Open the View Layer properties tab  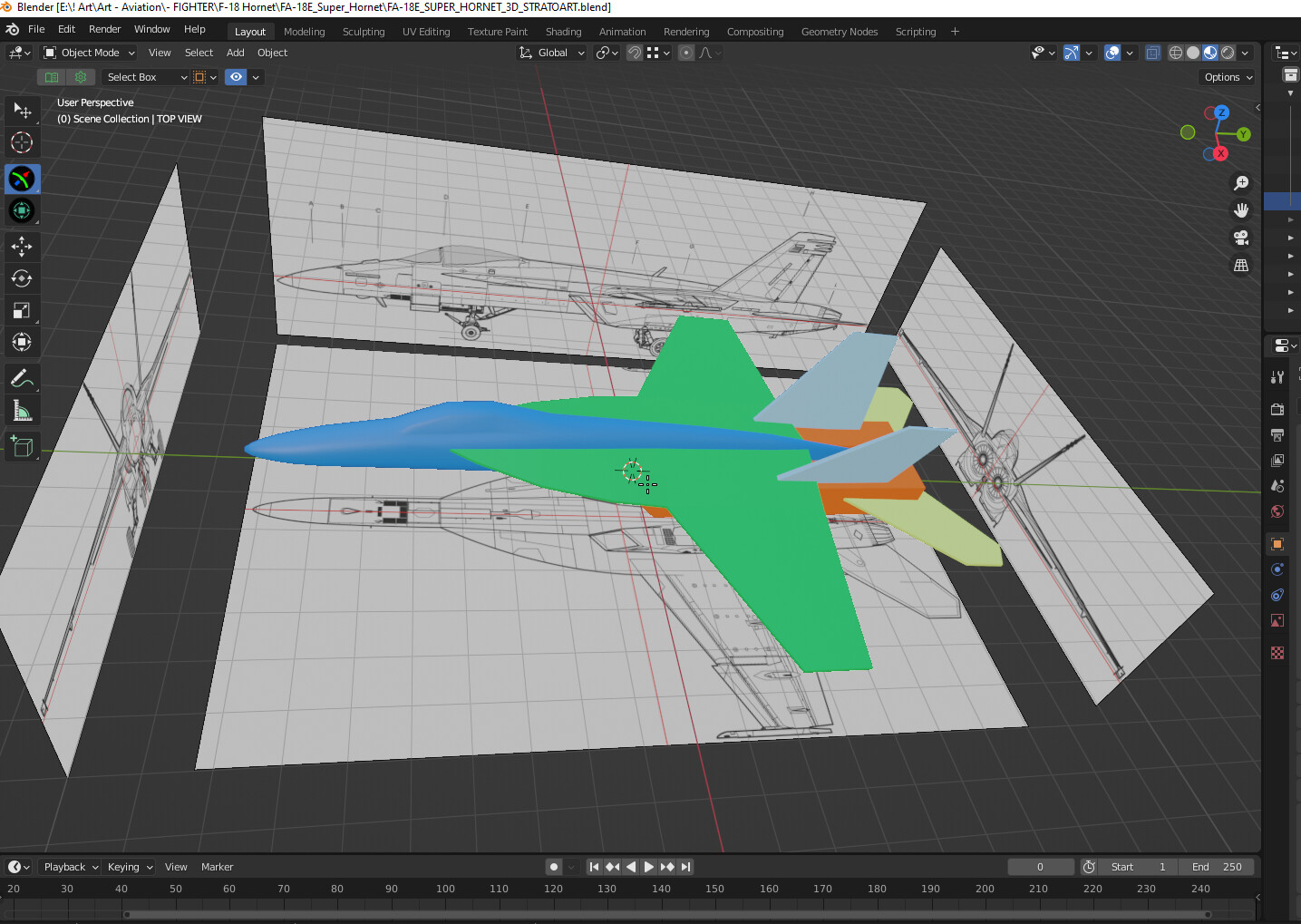(1277, 461)
